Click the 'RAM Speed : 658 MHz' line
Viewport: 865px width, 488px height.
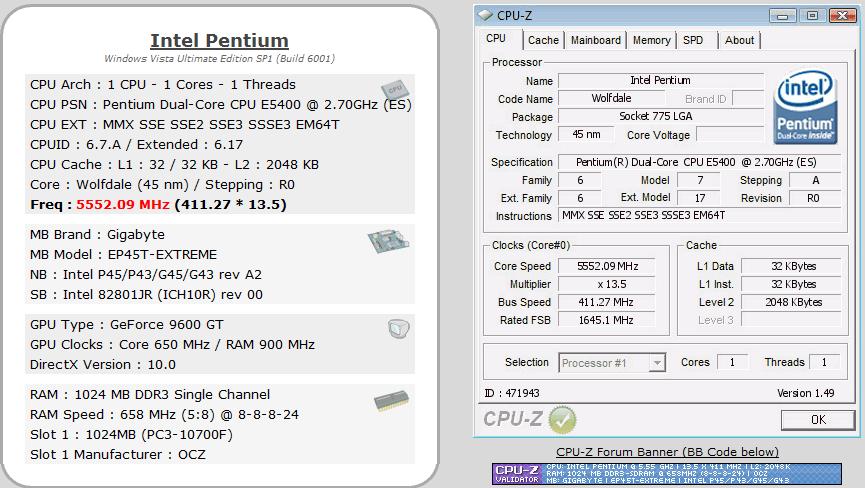point(164,415)
